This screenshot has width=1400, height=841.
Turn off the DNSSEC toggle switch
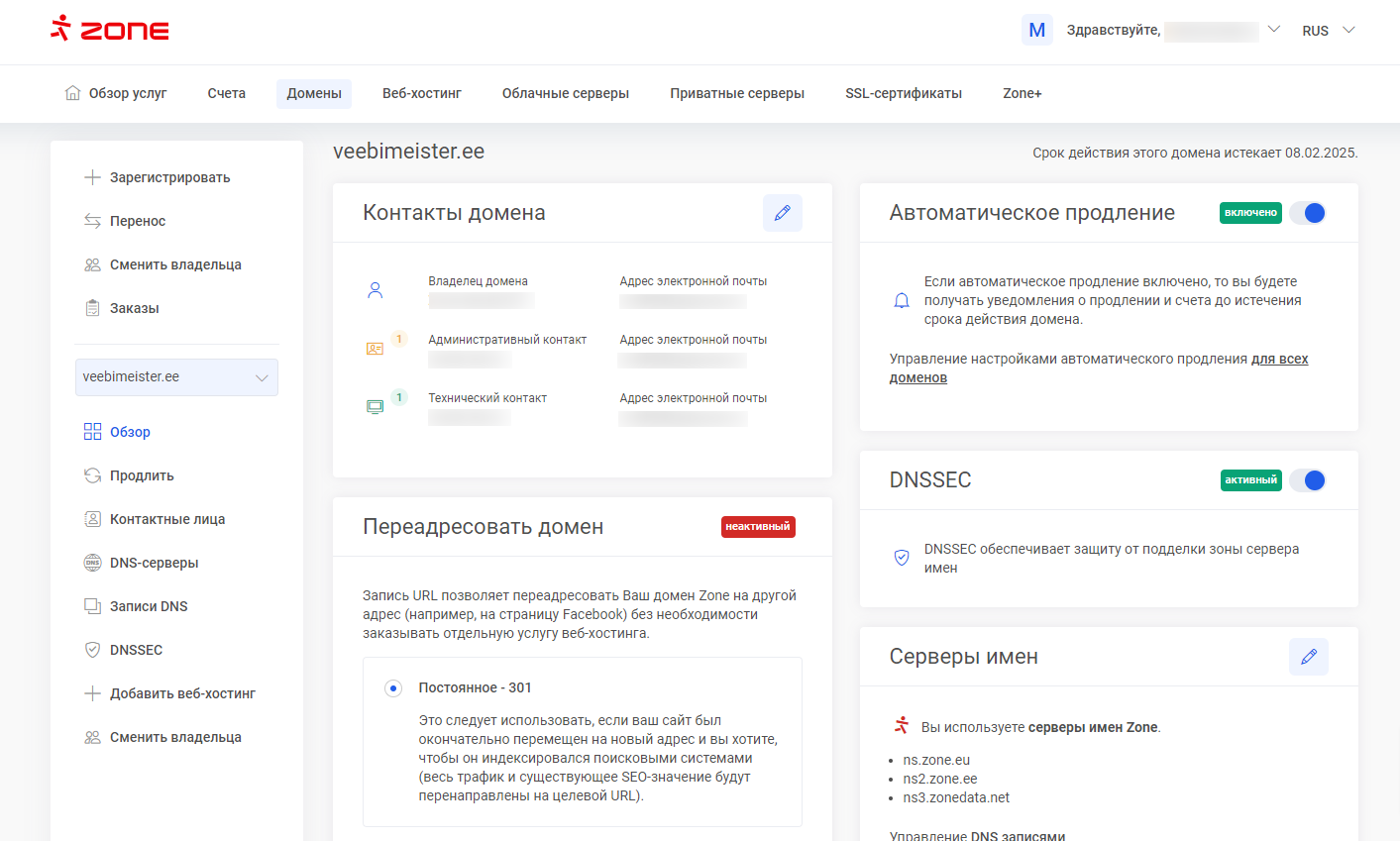pos(1308,480)
